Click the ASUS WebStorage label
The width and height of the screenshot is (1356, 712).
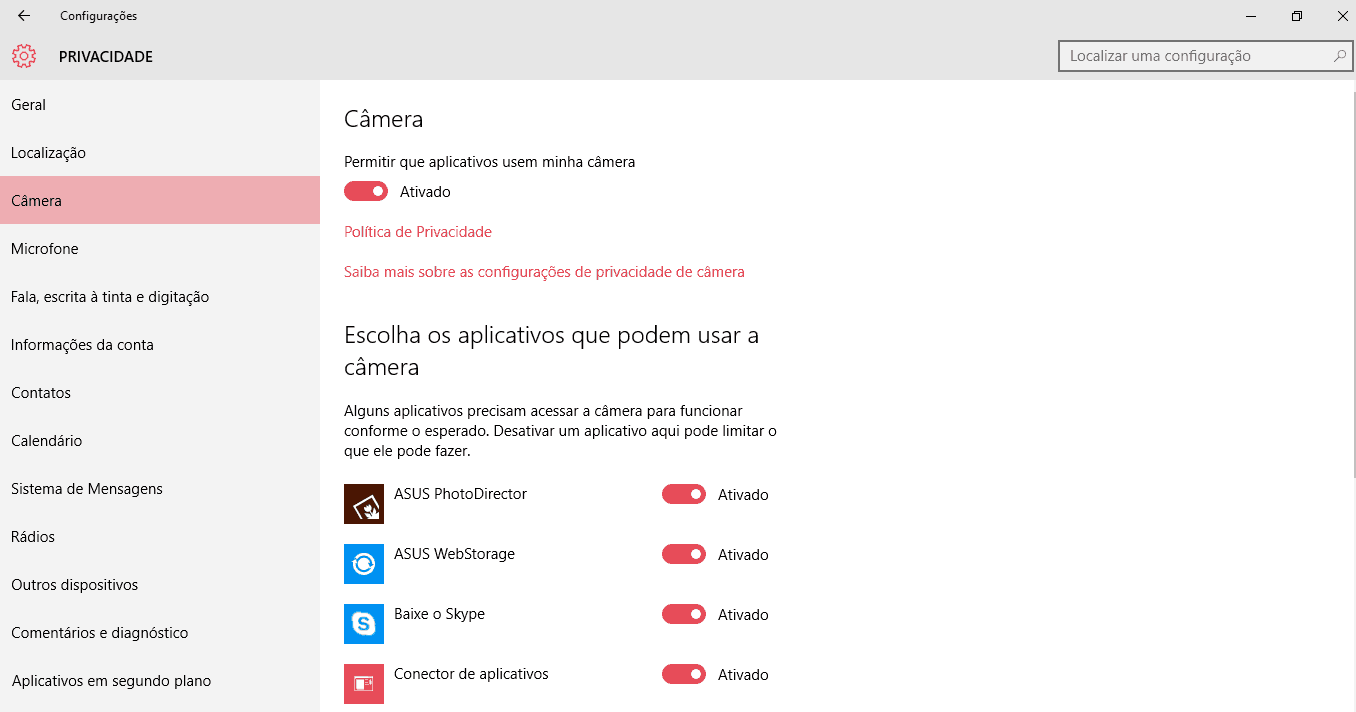(x=454, y=554)
